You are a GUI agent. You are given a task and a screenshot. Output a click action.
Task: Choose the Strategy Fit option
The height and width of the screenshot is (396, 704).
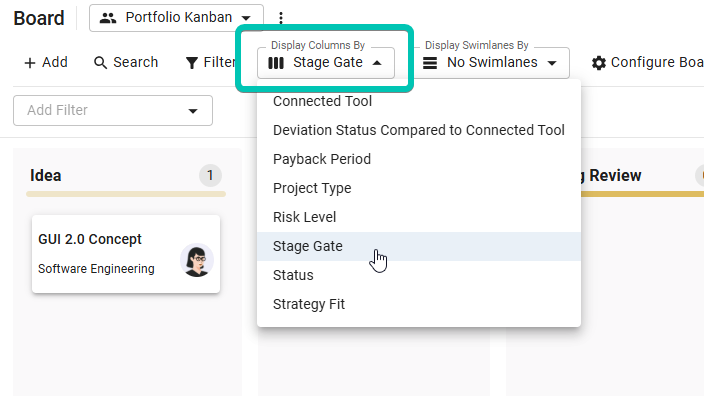coord(419,304)
